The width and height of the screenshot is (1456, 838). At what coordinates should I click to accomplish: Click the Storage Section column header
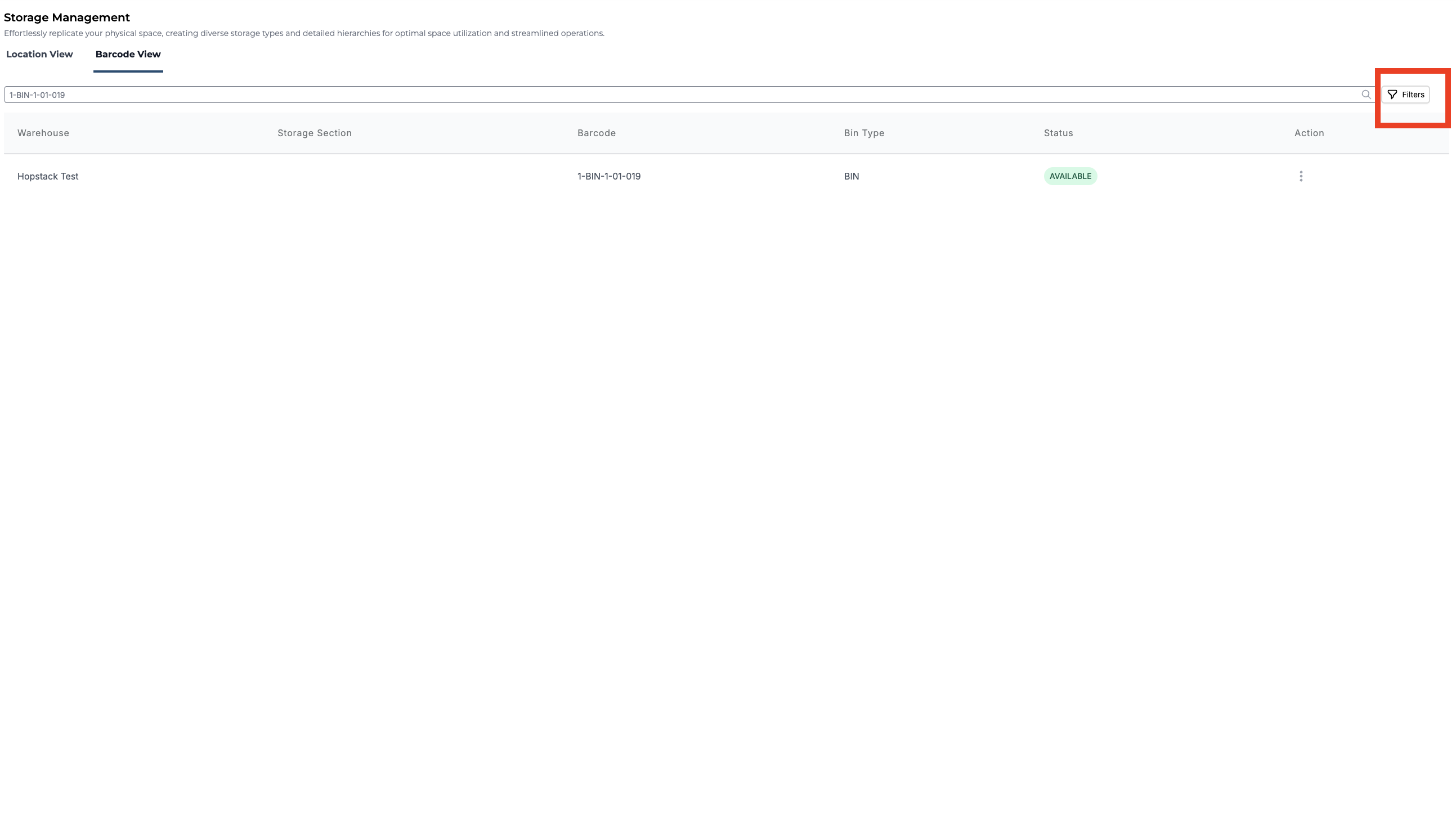[x=315, y=133]
